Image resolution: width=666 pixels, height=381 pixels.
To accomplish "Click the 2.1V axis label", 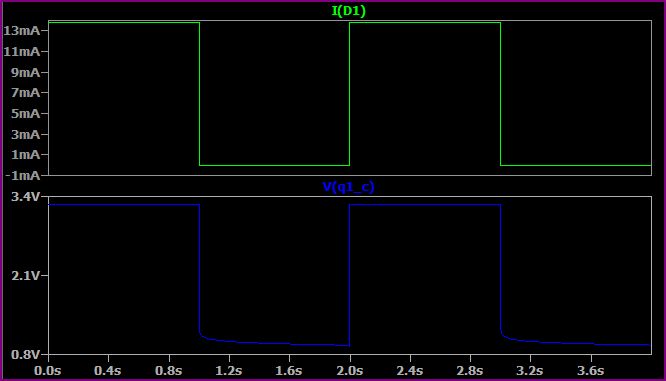I will [25, 276].
